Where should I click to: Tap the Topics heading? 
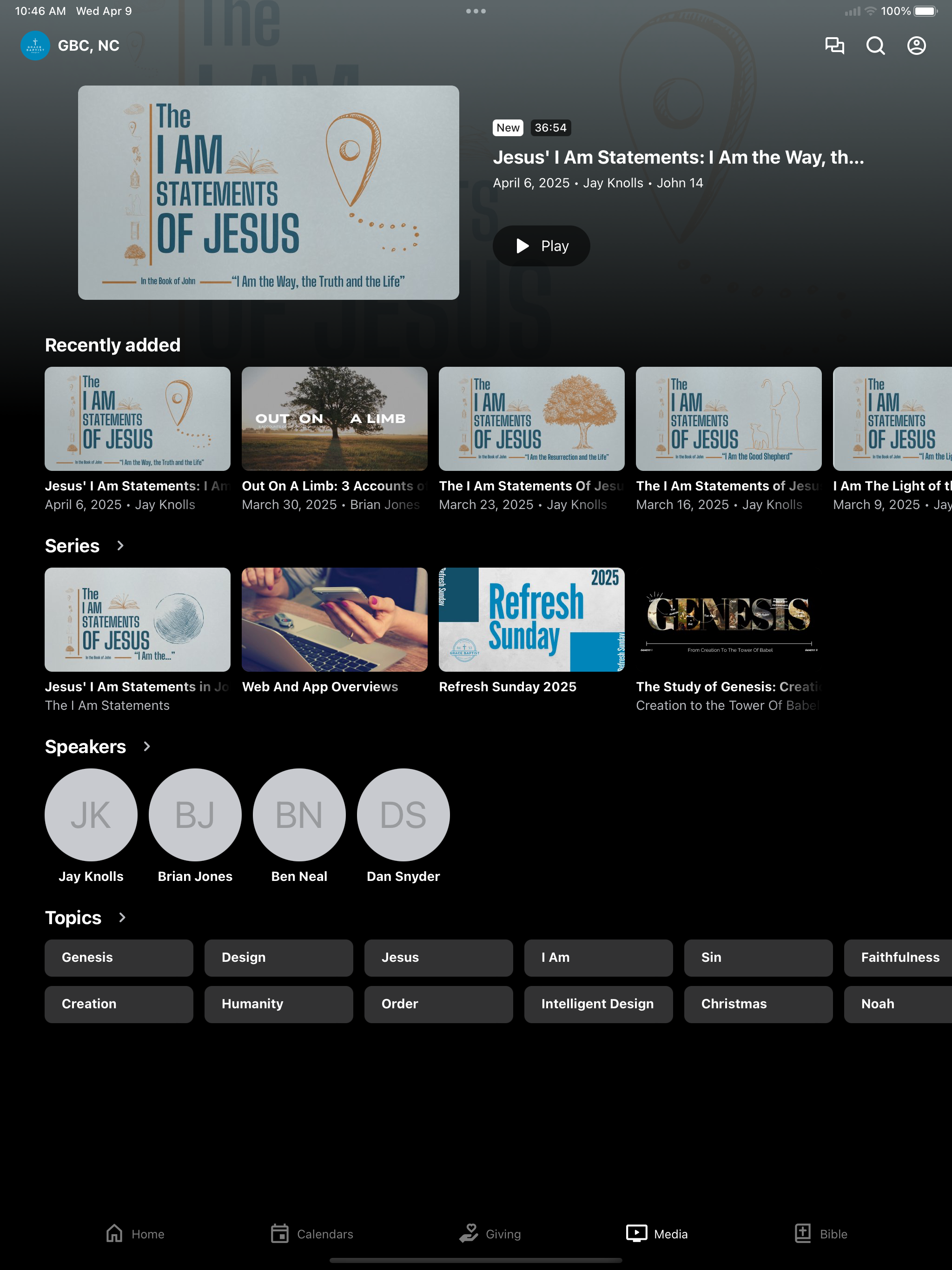[73, 918]
